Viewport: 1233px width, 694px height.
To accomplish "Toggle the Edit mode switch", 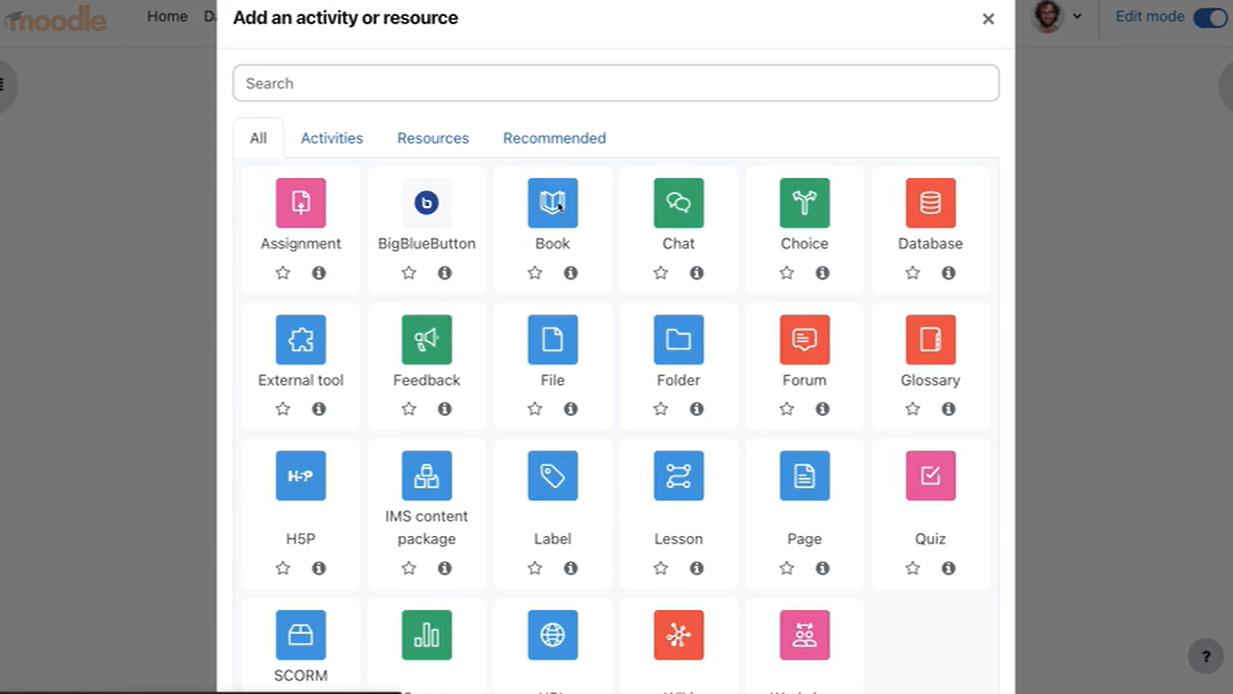I will tap(1210, 17).
